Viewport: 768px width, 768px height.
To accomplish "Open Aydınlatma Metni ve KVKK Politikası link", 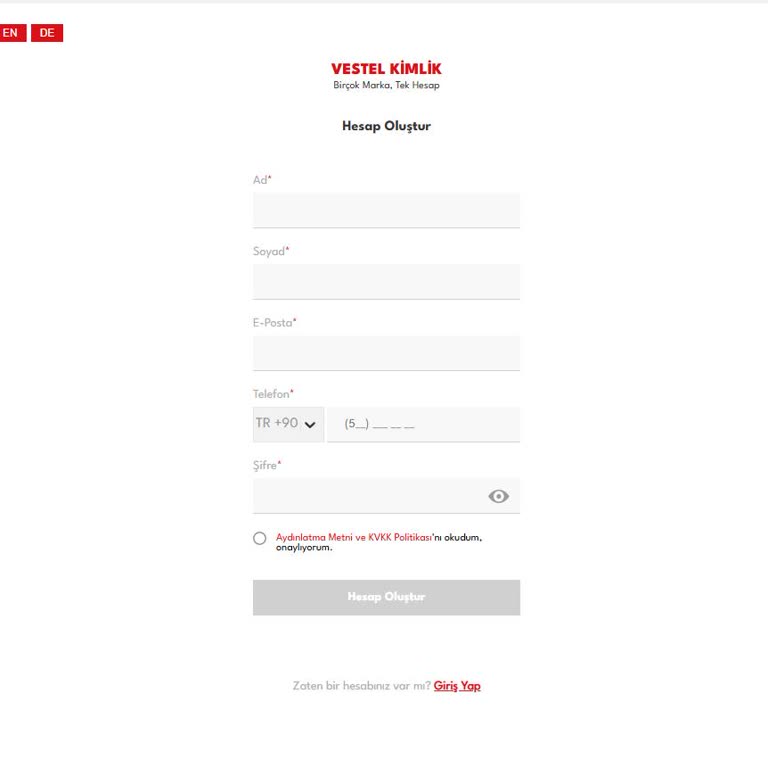I will point(354,537).
